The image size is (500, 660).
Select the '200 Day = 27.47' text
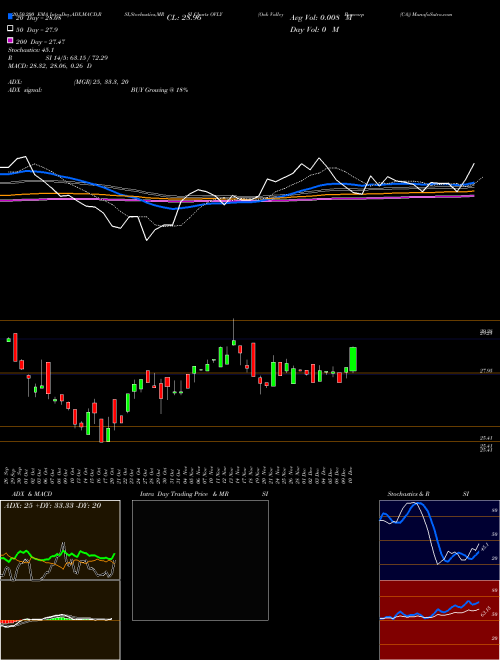[40, 42]
